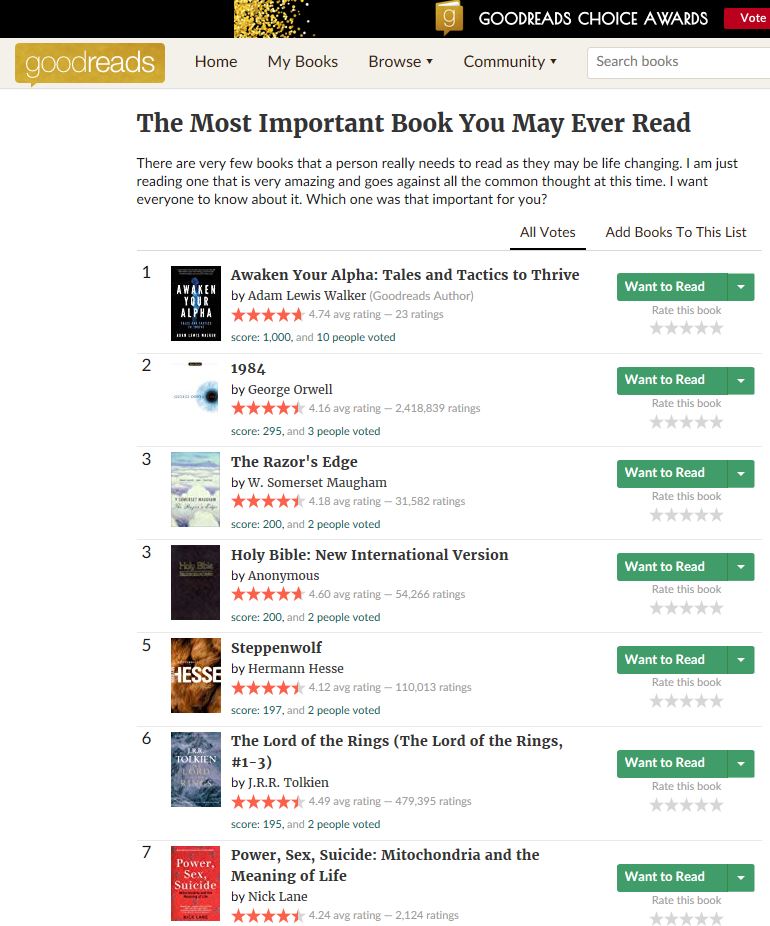
Task: Rate The Razor's Edge five stars
Action: tap(716, 515)
